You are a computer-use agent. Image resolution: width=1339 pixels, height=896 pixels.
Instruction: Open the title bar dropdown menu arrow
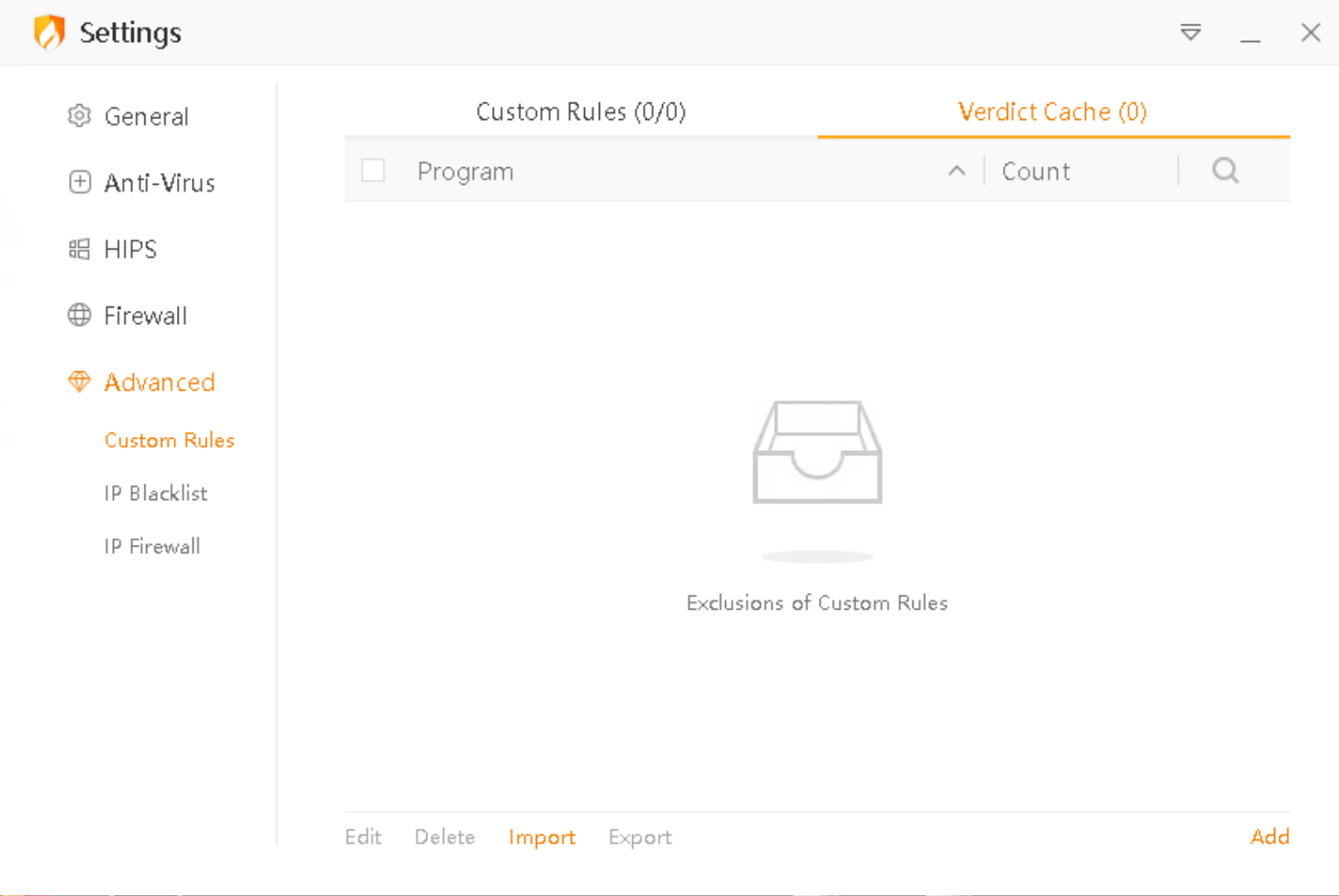click(1190, 33)
